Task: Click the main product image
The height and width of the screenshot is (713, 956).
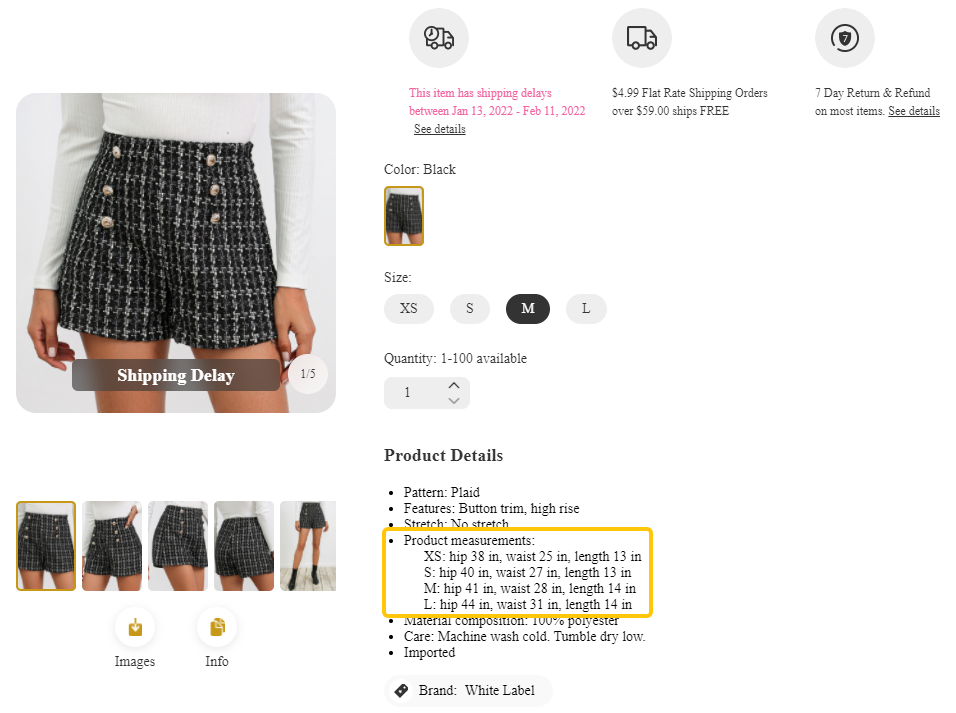Action: coord(176,230)
